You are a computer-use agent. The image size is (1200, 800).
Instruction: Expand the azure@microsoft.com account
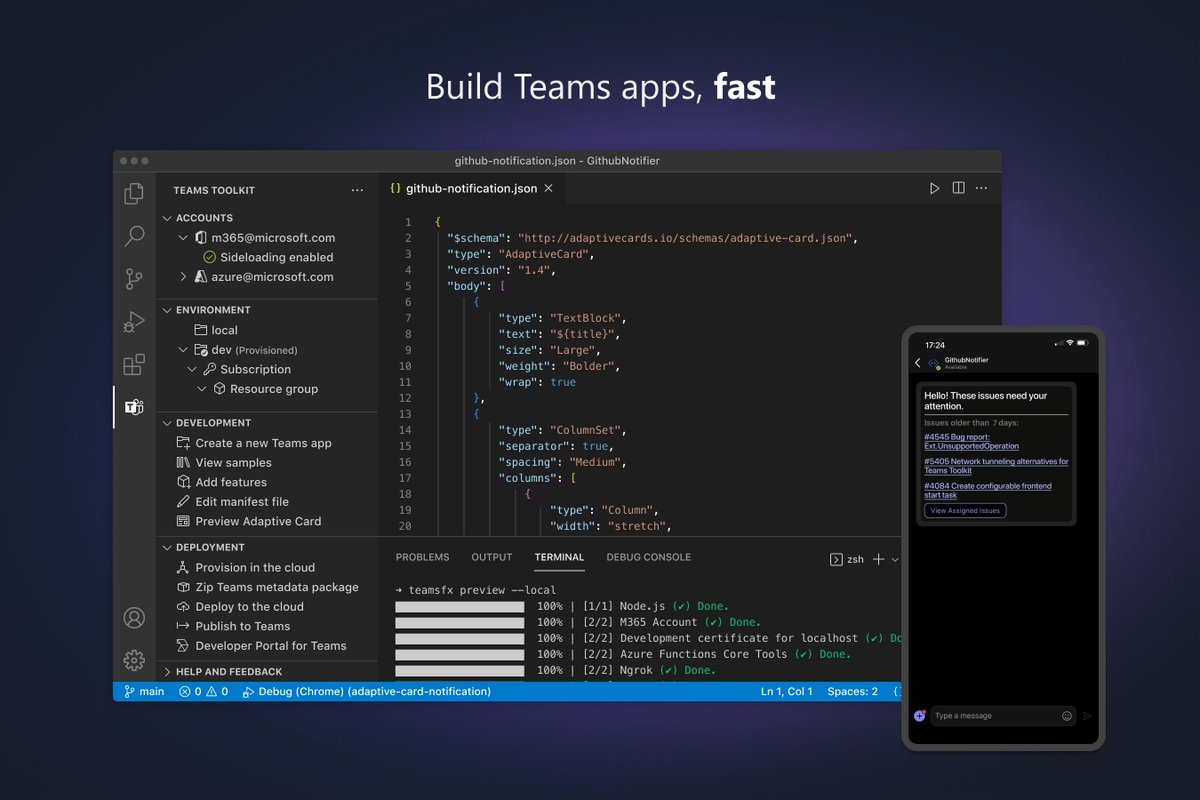coord(183,277)
